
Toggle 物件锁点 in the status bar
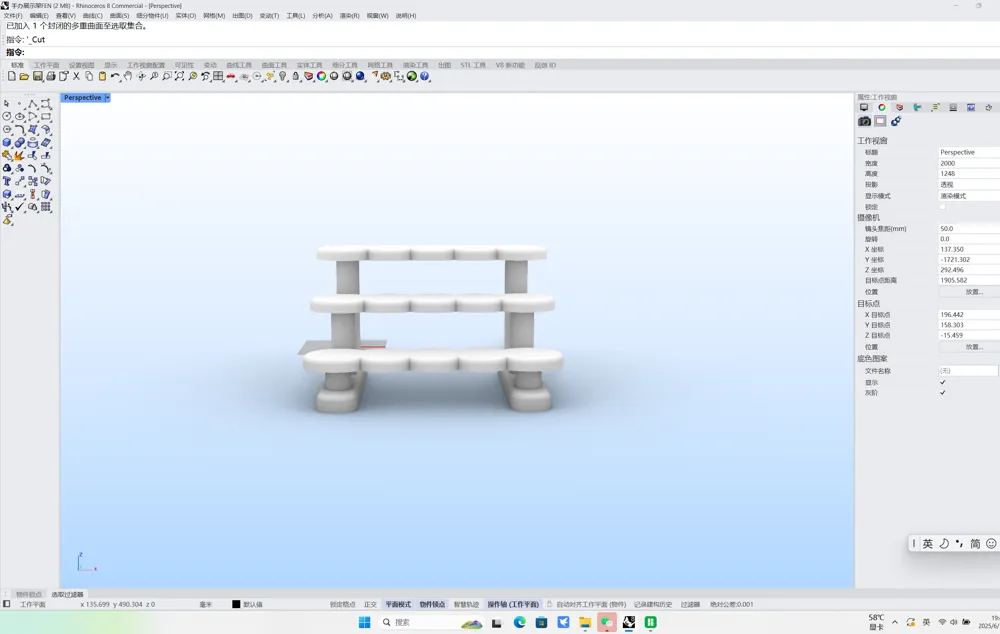click(x=432, y=604)
